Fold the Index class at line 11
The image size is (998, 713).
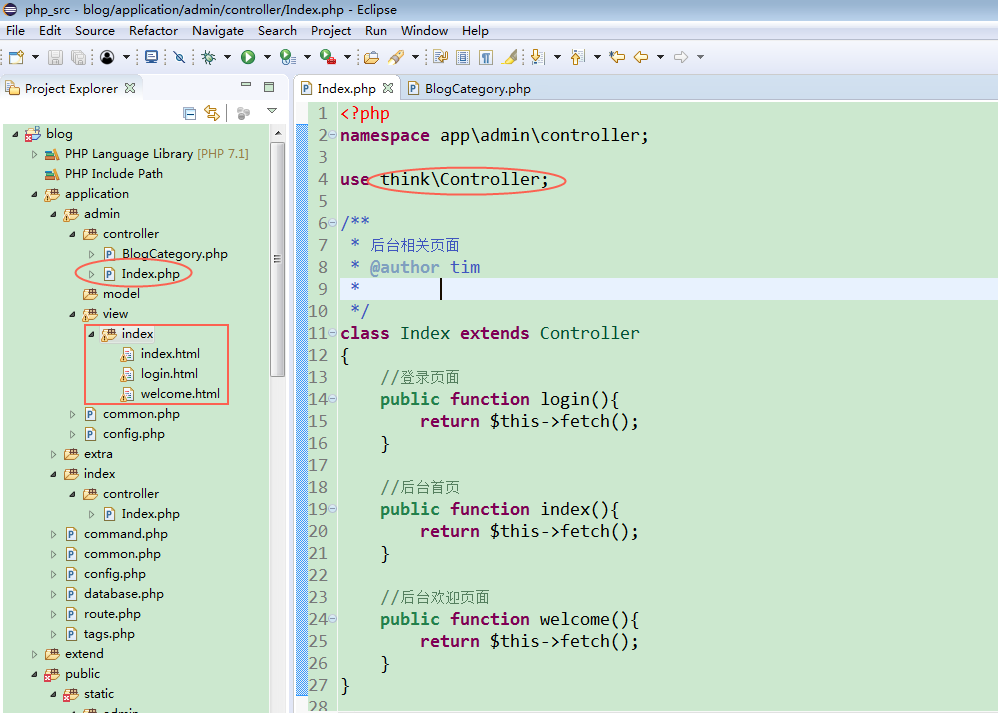(x=333, y=333)
